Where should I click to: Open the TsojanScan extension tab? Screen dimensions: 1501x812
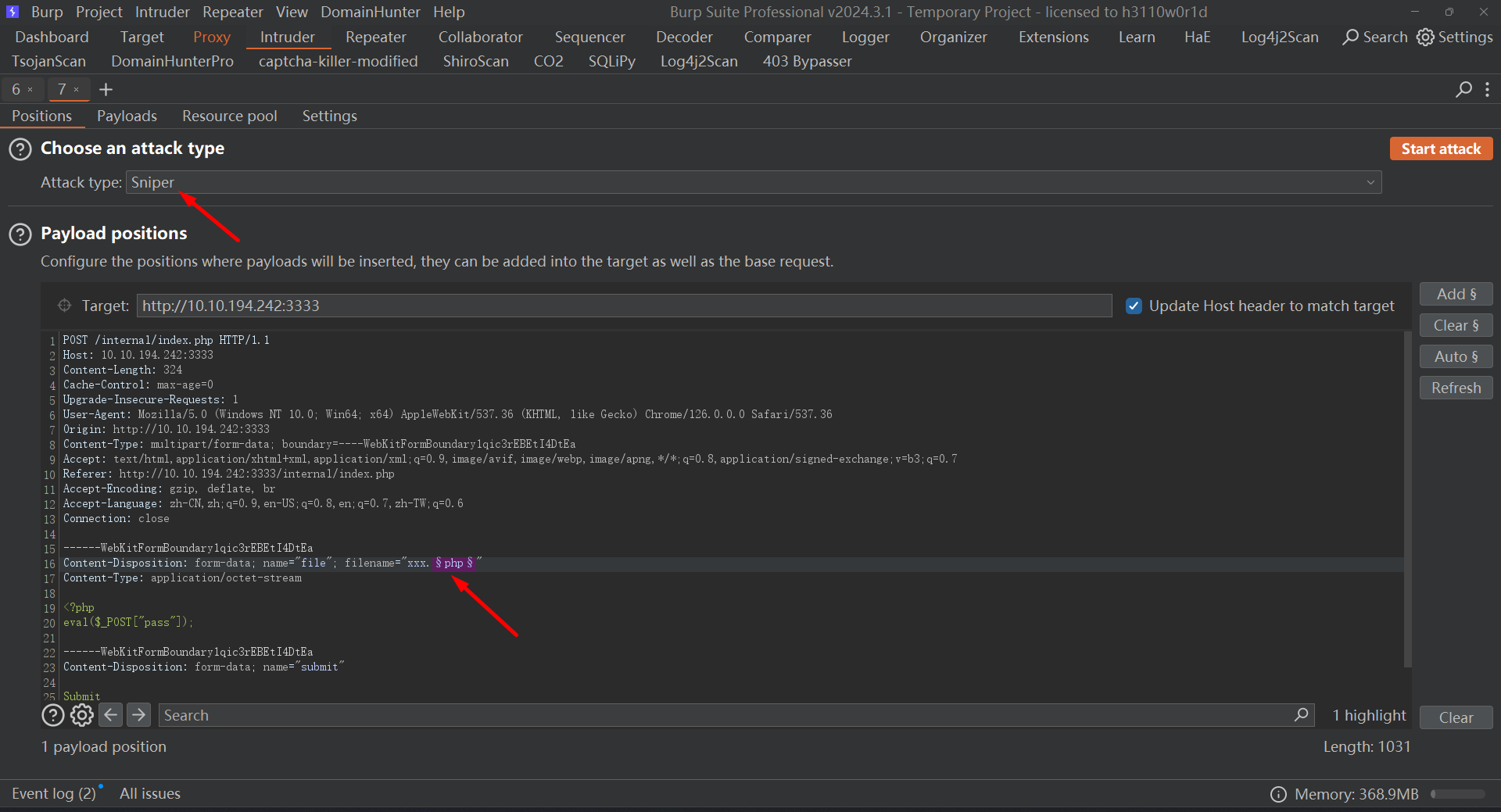[x=48, y=61]
